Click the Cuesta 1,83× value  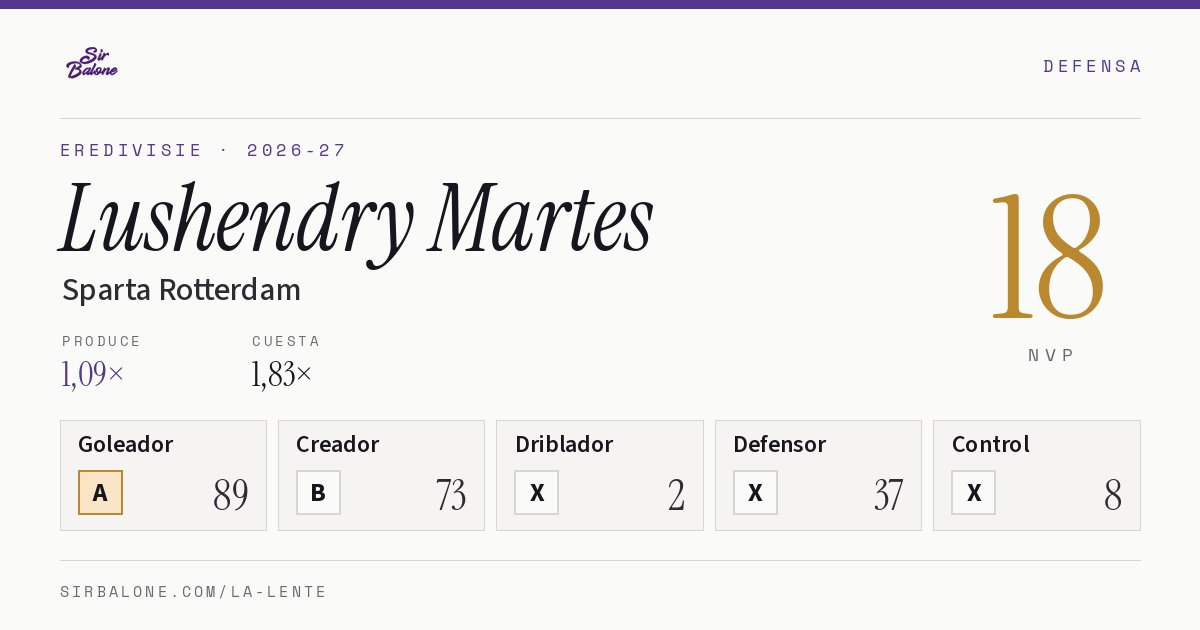tap(282, 374)
